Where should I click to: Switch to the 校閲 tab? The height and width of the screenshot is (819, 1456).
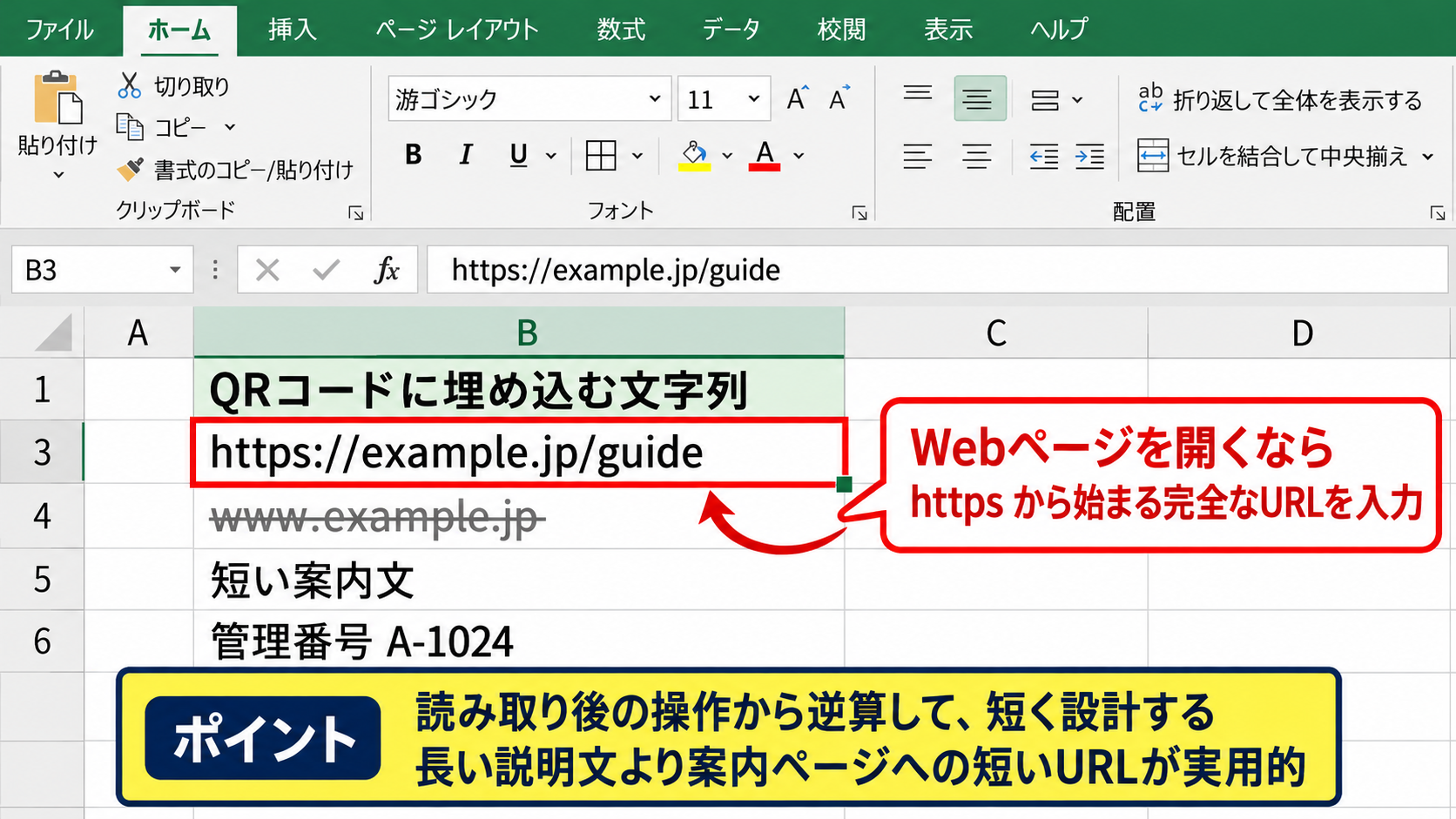(842, 29)
